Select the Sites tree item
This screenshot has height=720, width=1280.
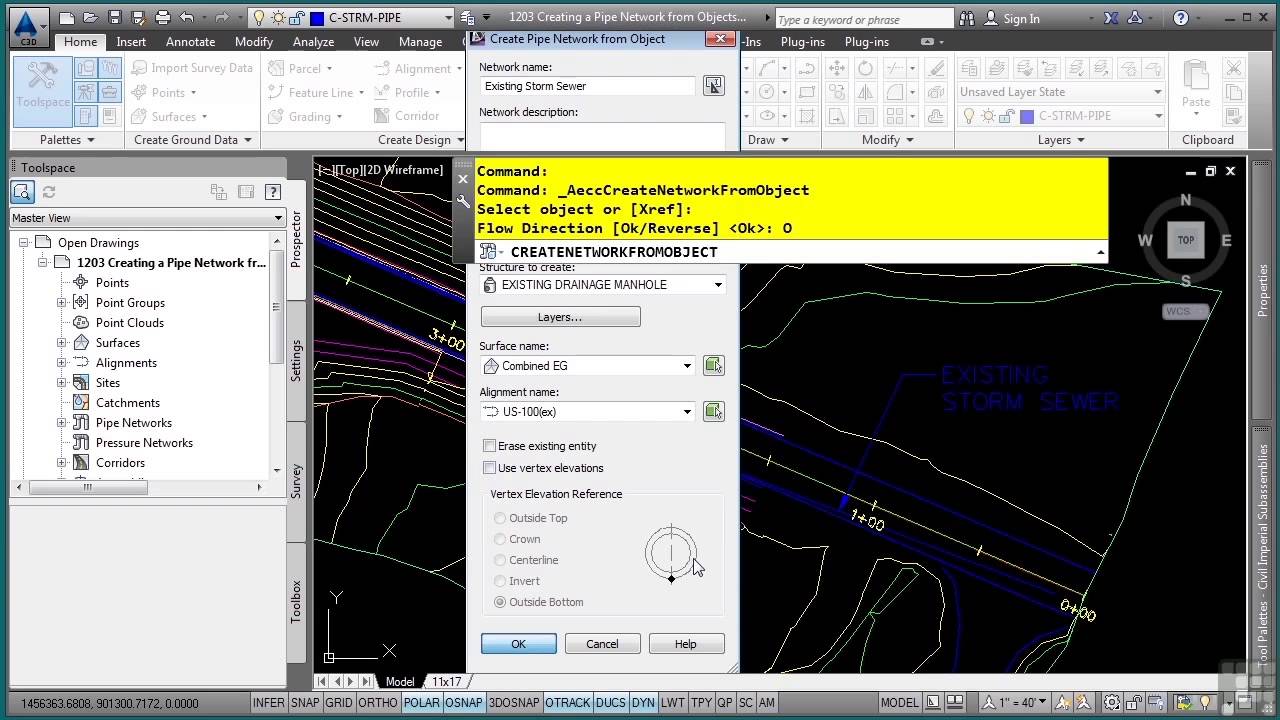coord(108,383)
